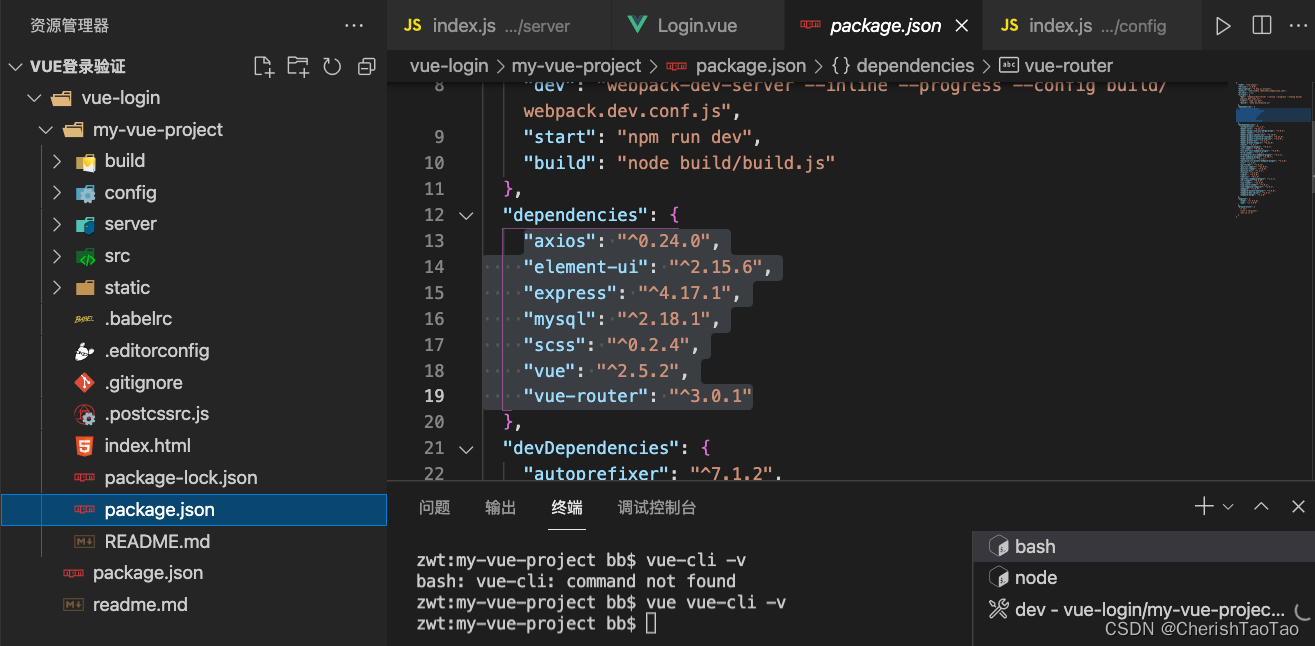Open the 问题 (Problems) panel tab
This screenshot has width=1315, height=646.
point(434,507)
